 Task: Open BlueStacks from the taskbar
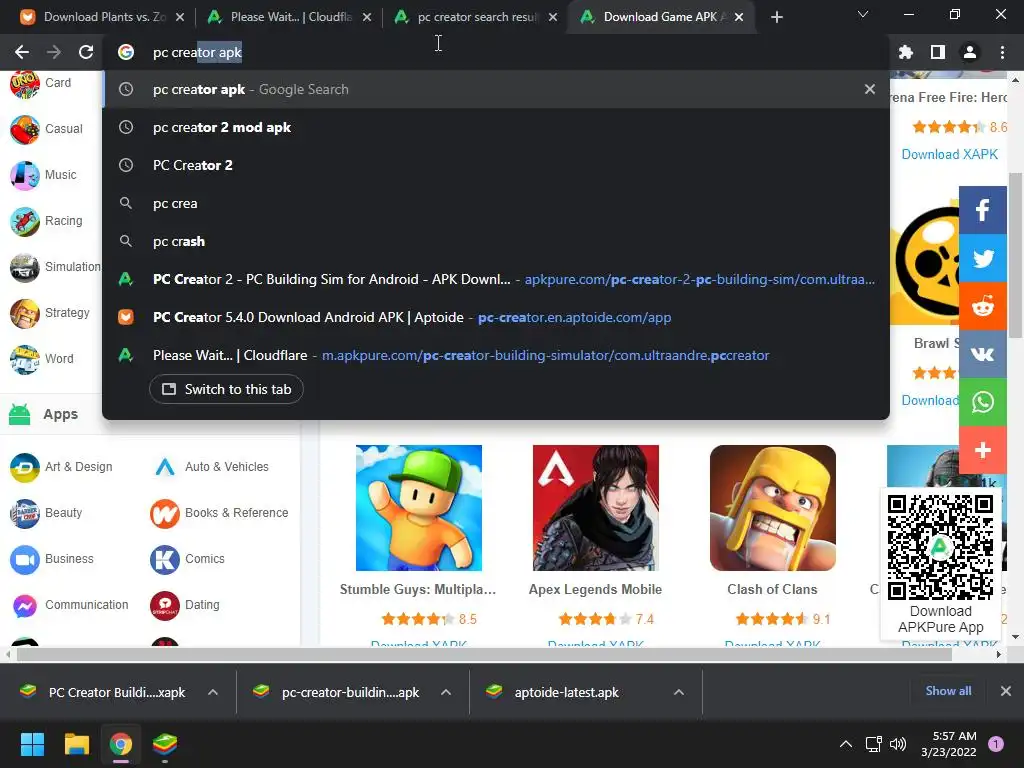(x=165, y=744)
